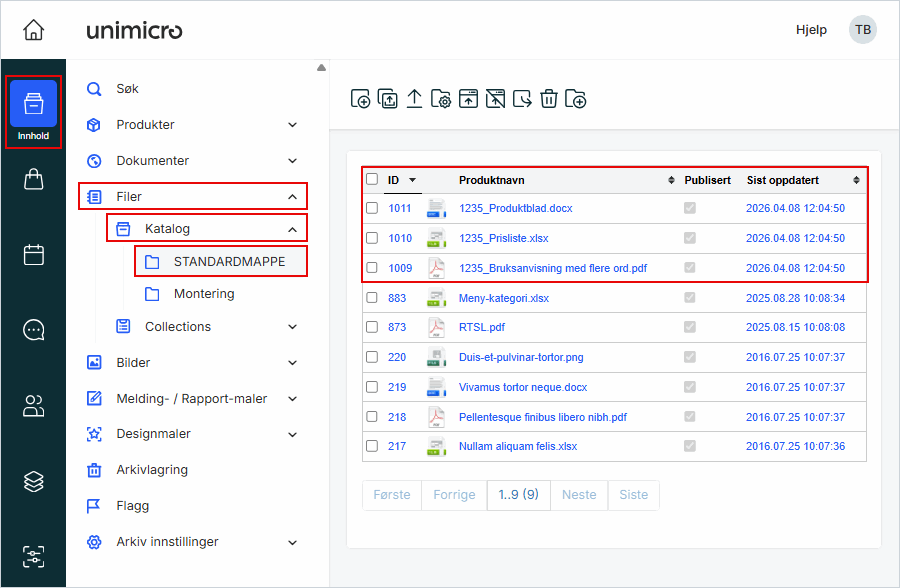The height and width of the screenshot is (588, 900).
Task: Open the Arkivlagring menu item
Action: pos(152,470)
